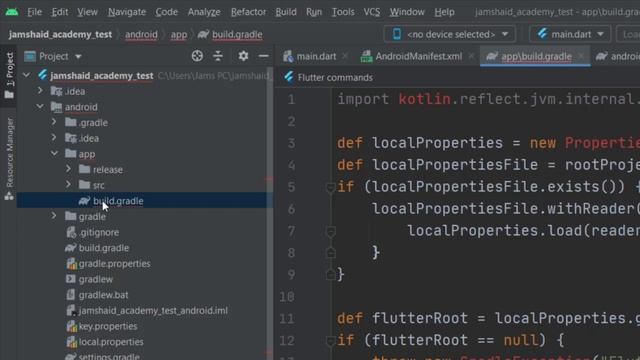
Task: Toggle the 1: Project side tool window
Action: 9,76
